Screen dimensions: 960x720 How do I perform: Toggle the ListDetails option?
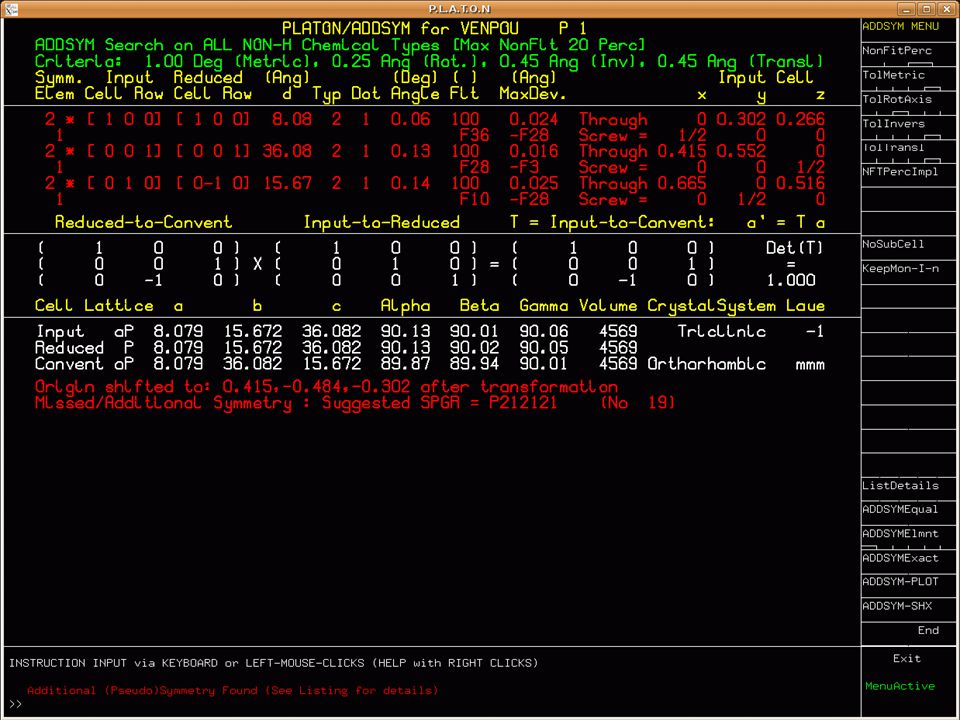899,486
